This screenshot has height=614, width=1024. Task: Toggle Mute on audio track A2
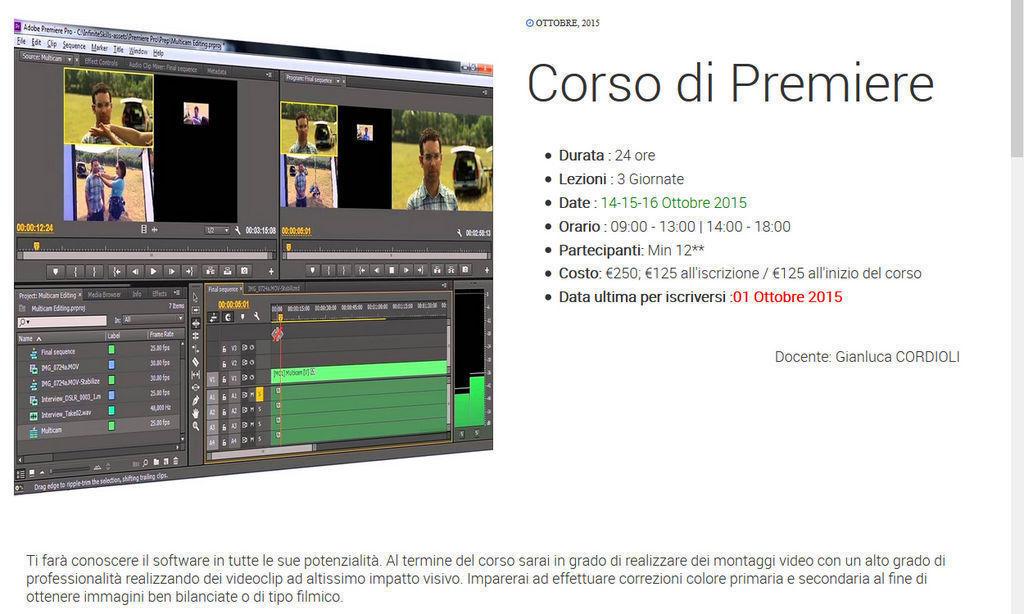tap(252, 411)
